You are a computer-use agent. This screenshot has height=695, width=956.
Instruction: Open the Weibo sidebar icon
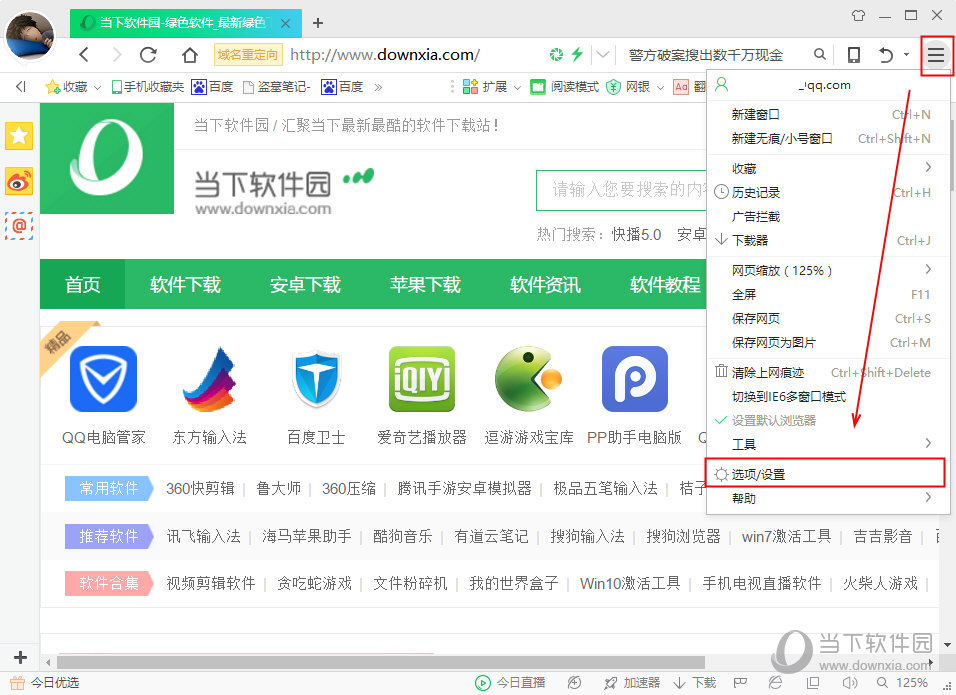pos(19,181)
